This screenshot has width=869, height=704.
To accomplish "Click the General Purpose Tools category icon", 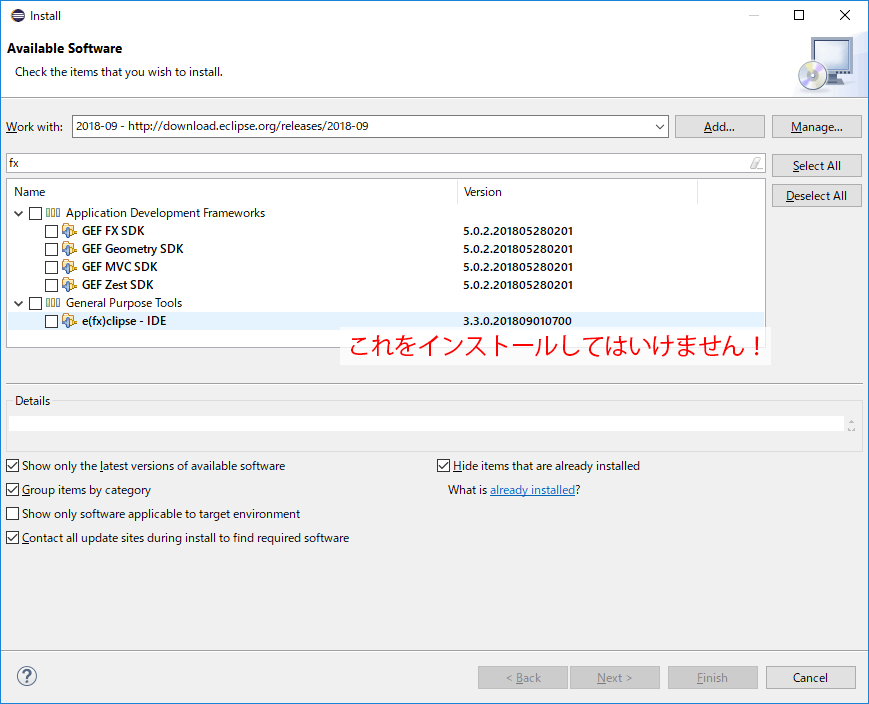I will [53, 303].
